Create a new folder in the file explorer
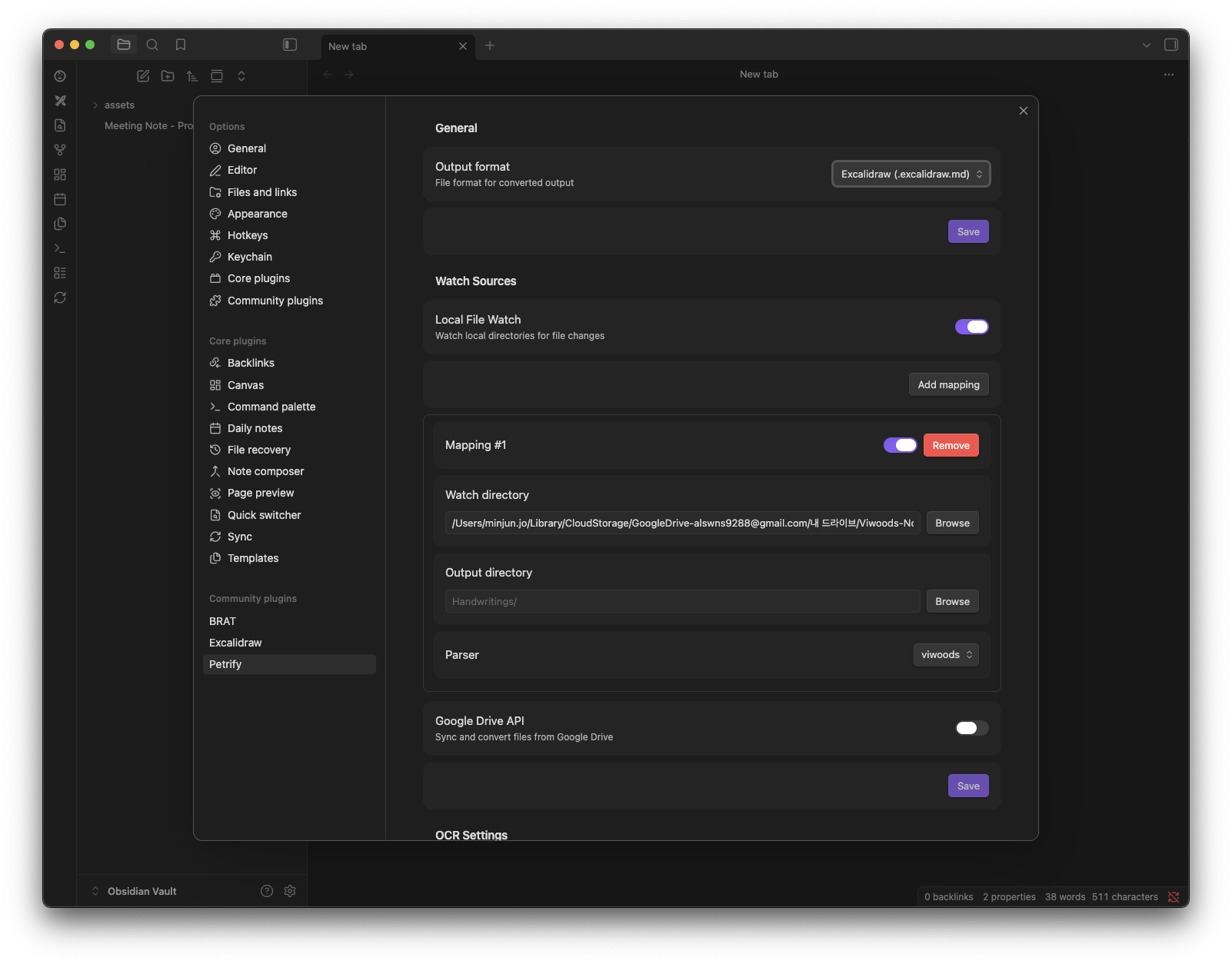The width and height of the screenshot is (1232, 964). [x=168, y=76]
